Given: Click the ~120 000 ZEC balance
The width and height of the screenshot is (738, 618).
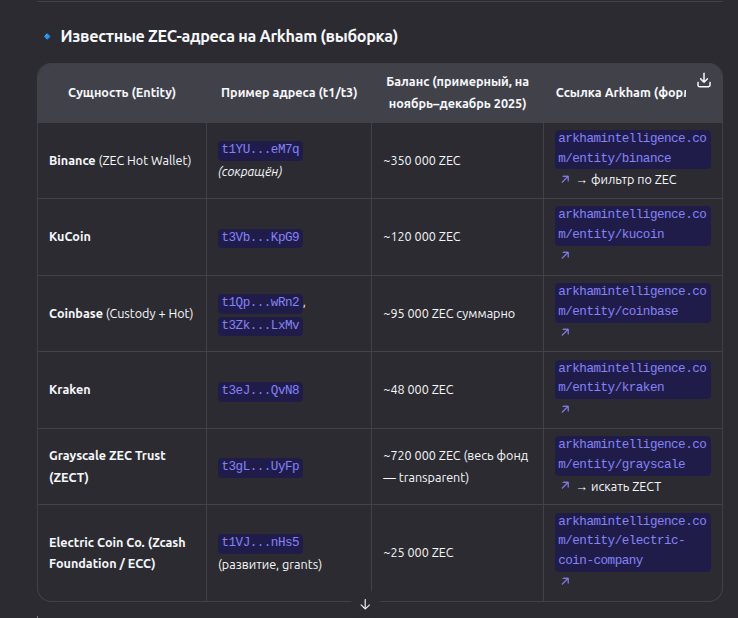Looking at the screenshot, I should click(422, 237).
